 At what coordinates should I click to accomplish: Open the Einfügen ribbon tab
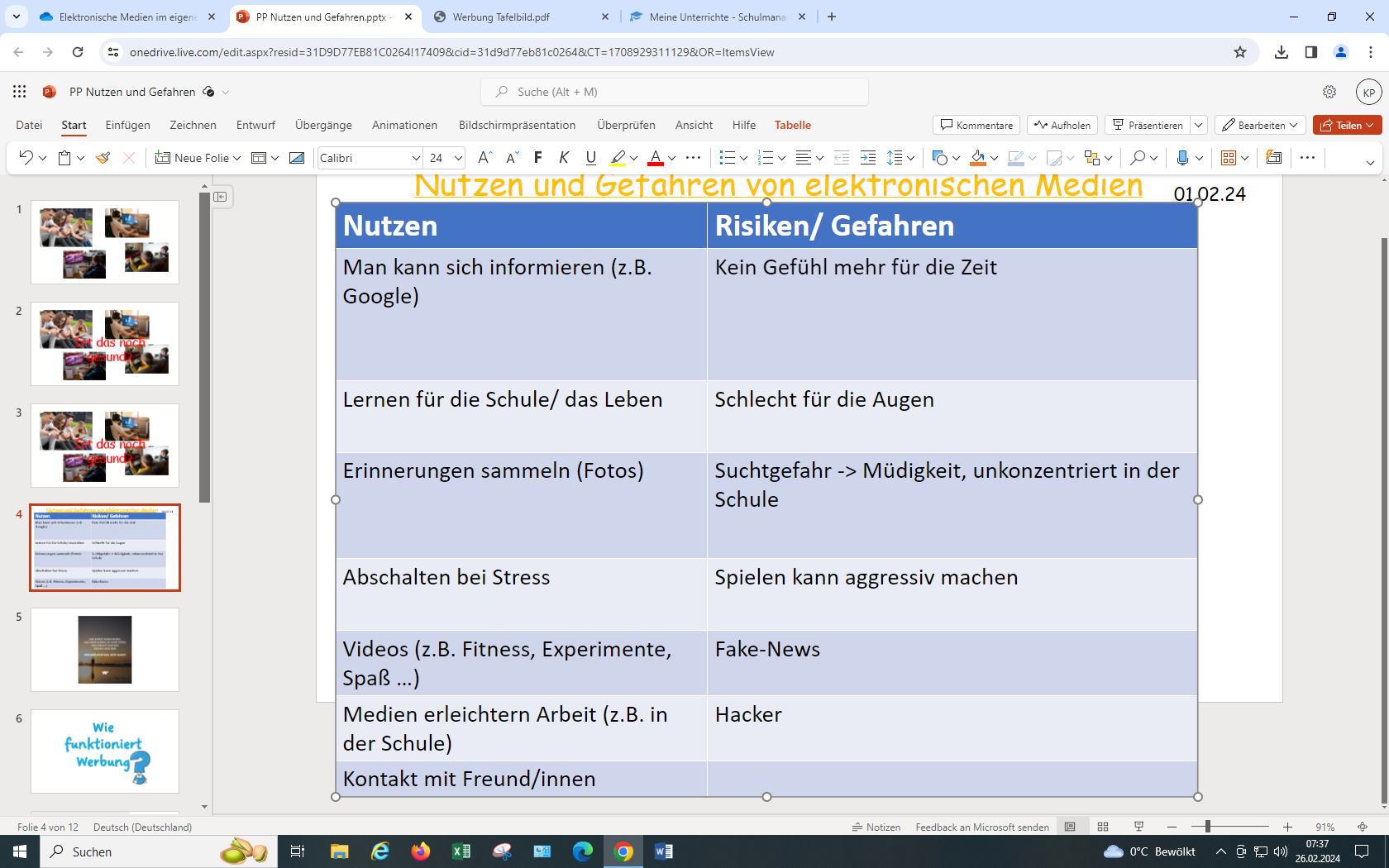coord(127,125)
